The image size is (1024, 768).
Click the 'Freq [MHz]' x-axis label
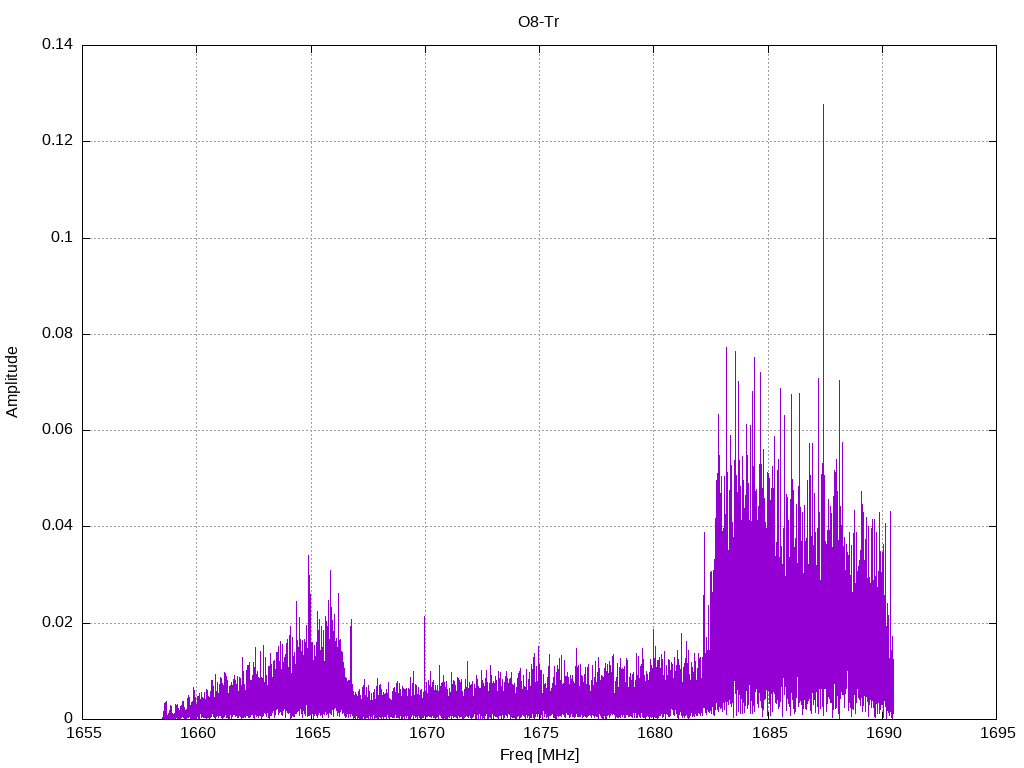pyautogui.click(x=539, y=755)
